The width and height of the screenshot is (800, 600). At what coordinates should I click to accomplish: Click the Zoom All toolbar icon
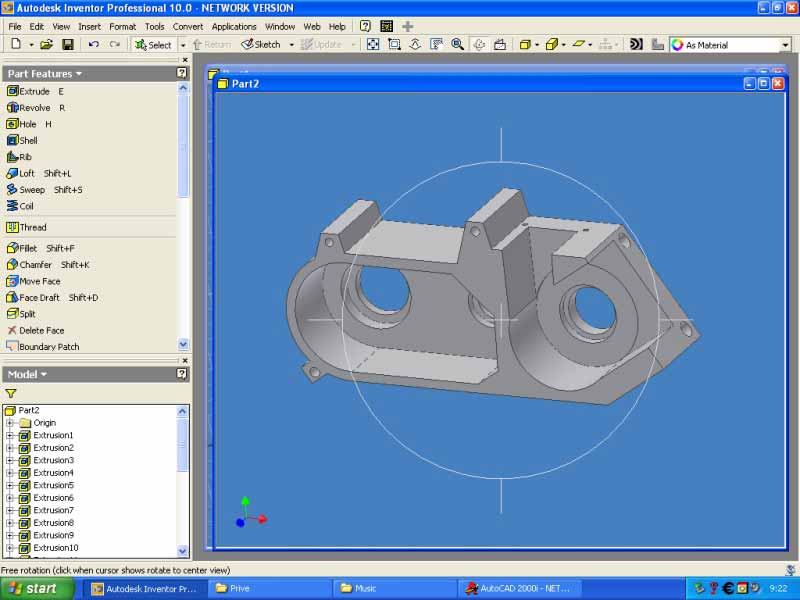[x=373, y=44]
